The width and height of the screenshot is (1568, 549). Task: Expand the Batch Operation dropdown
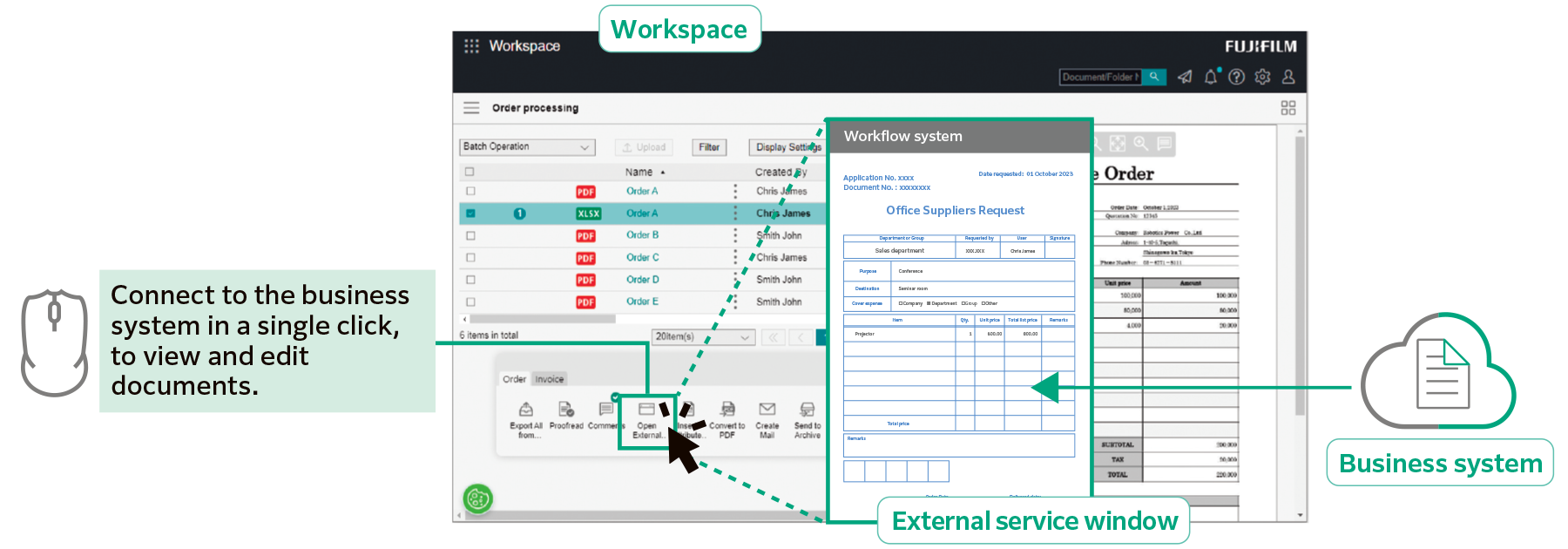(x=526, y=147)
